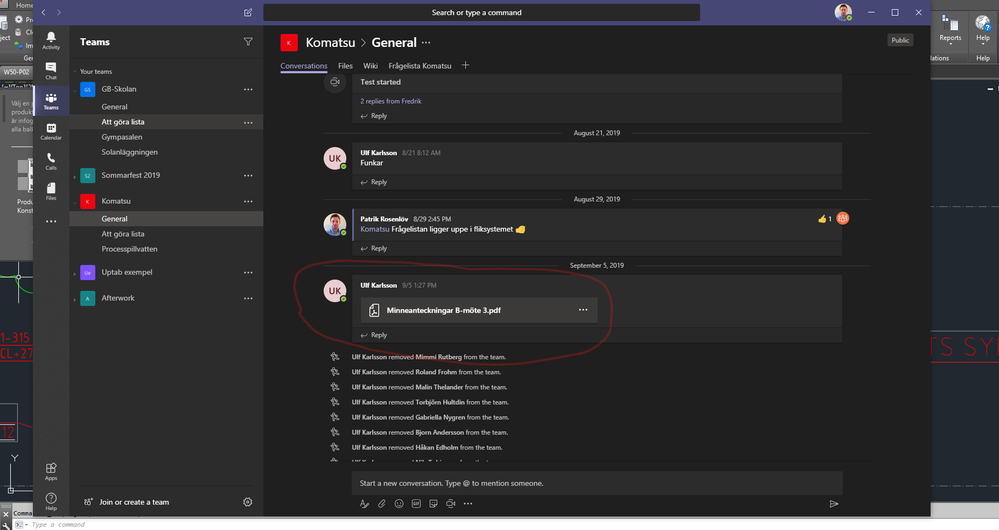Open the Chat section
Viewport: 999px width, 530px height.
click(x=51, y=71)
